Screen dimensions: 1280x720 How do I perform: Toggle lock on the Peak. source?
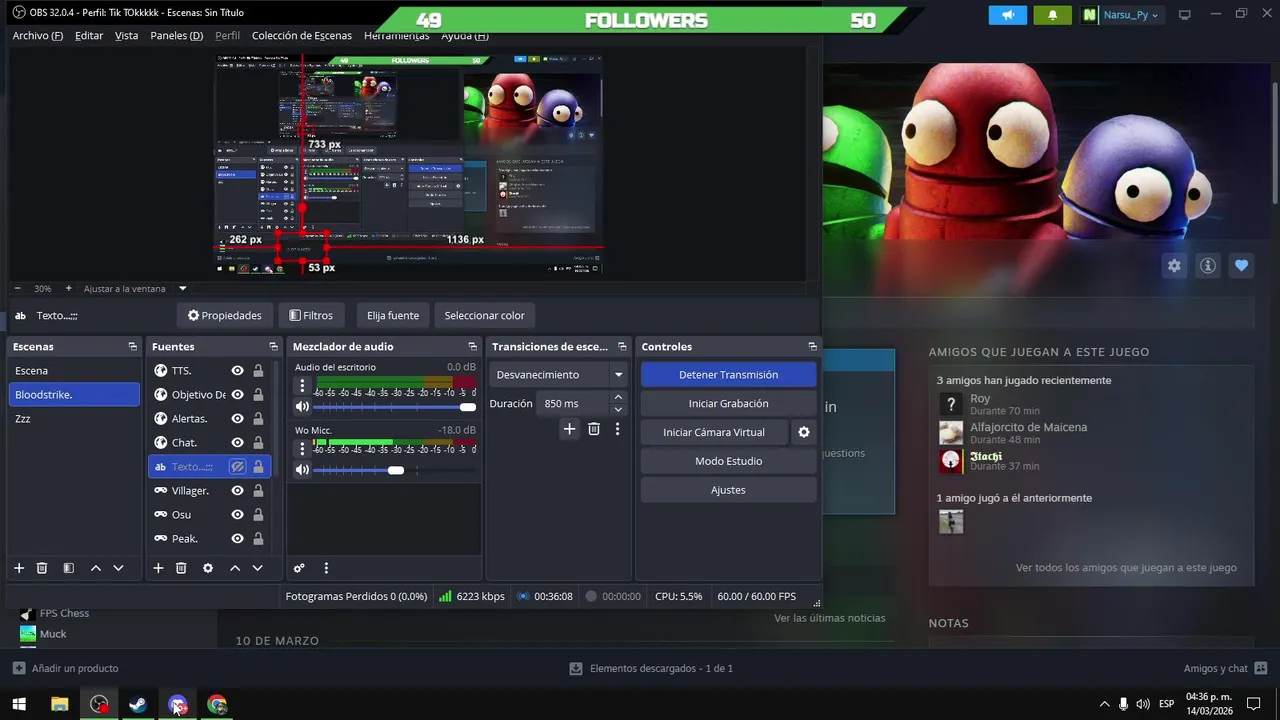click(258, 538)
